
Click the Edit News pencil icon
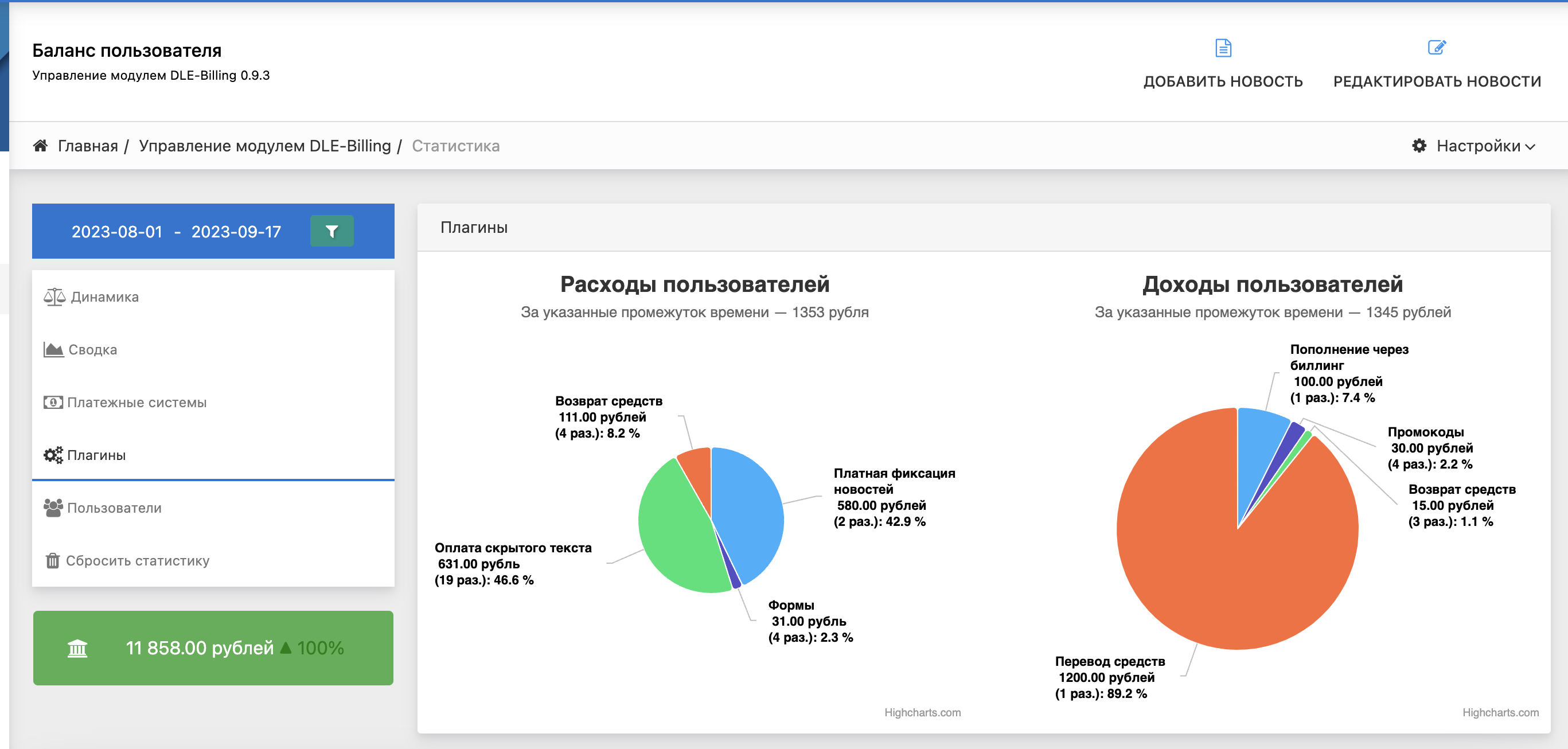tap(1437, 48)
